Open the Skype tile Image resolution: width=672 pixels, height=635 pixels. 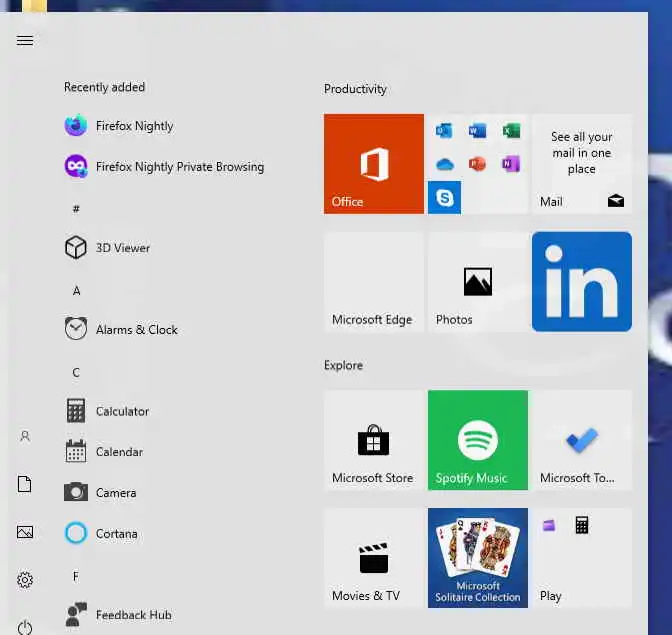tap(444, 198)
